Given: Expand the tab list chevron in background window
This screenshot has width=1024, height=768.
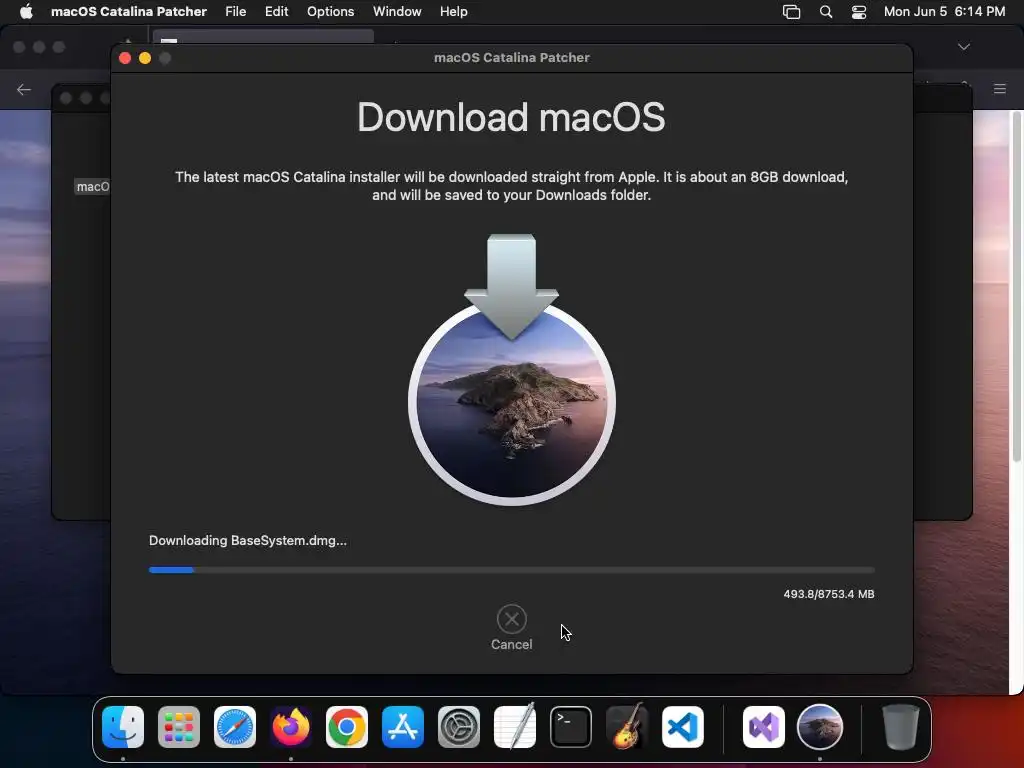Looking at the screenshot, I should tap(964, 47).
